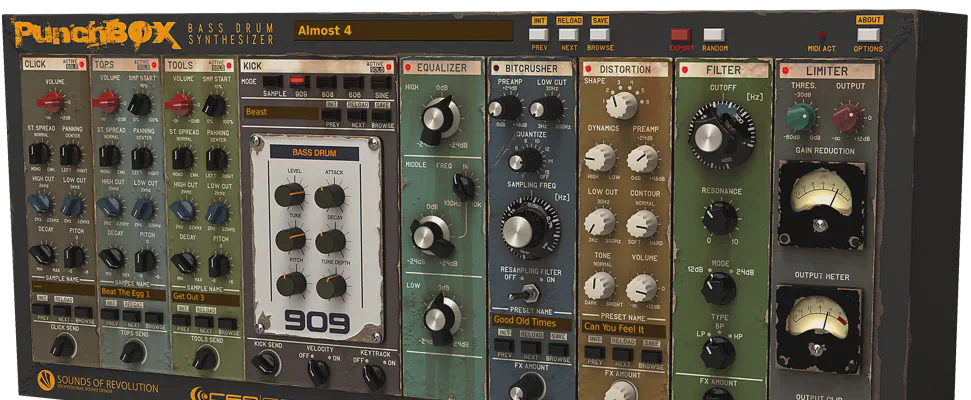Viewport: 971px width, 400px height.
Task: Click the Options button under About
Action: coord(868,36)
